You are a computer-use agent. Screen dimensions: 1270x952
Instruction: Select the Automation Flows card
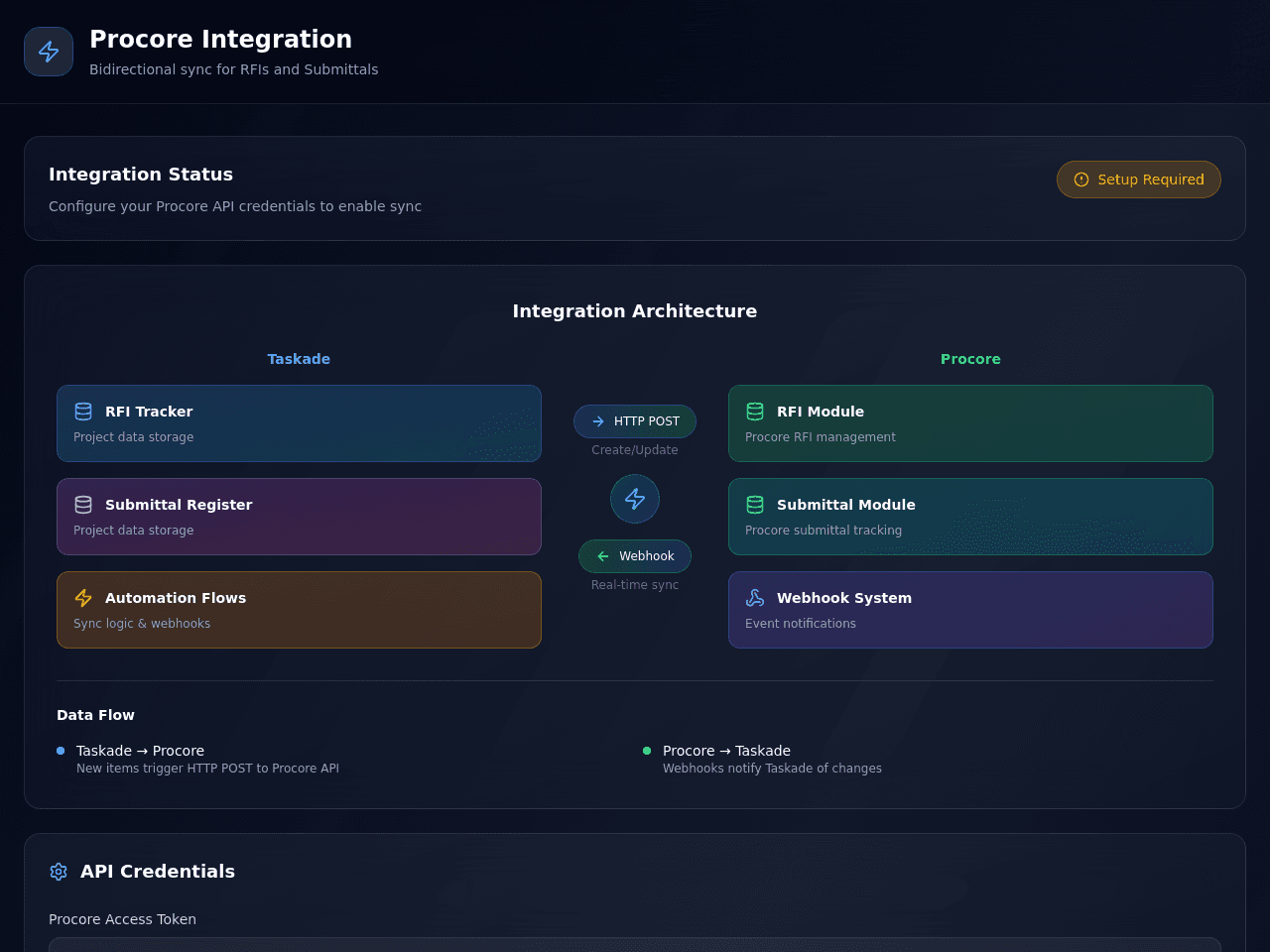[299, 610]
